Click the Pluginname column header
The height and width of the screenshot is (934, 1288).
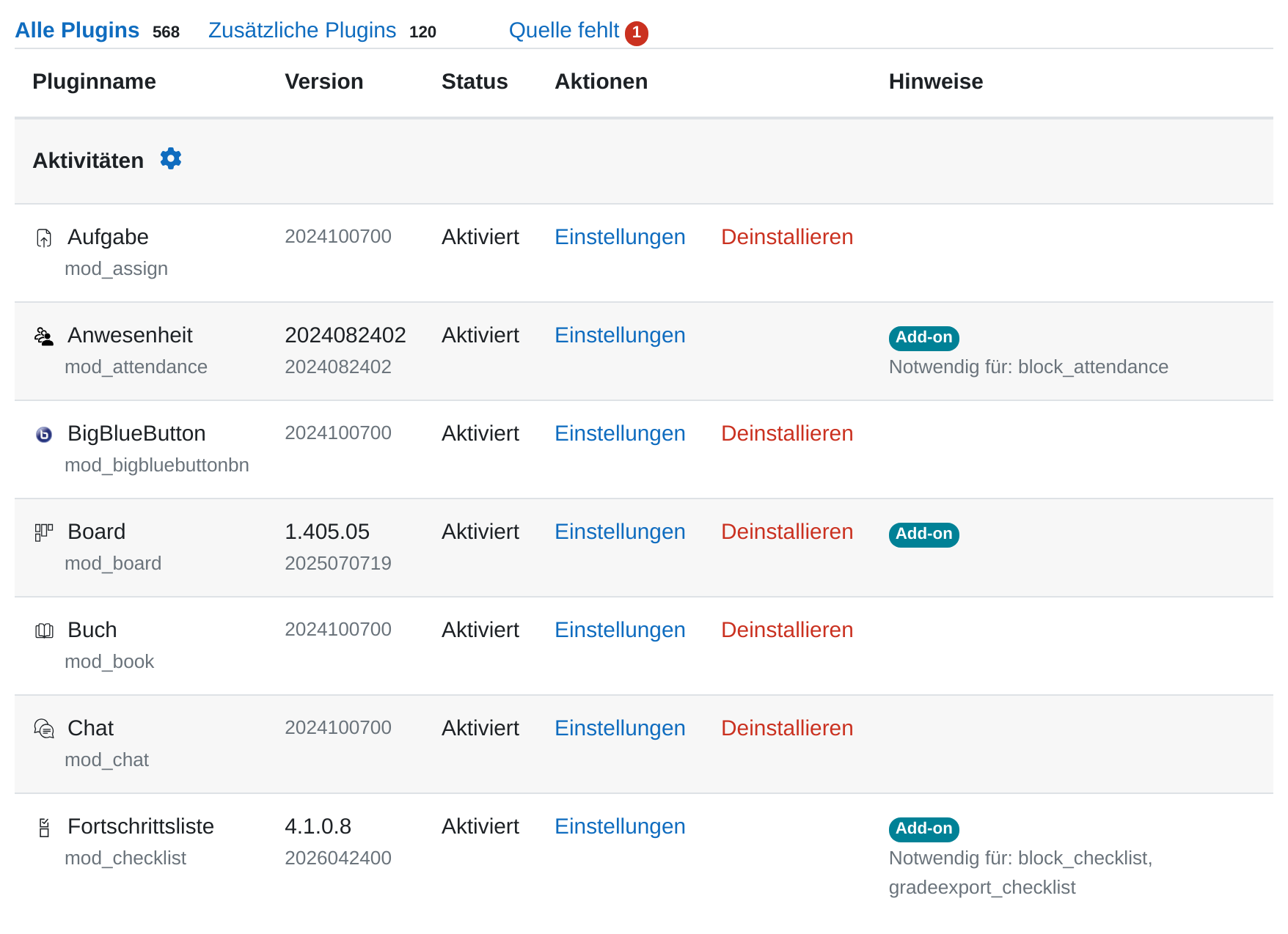pyautogui.click(x=94, y=81)
